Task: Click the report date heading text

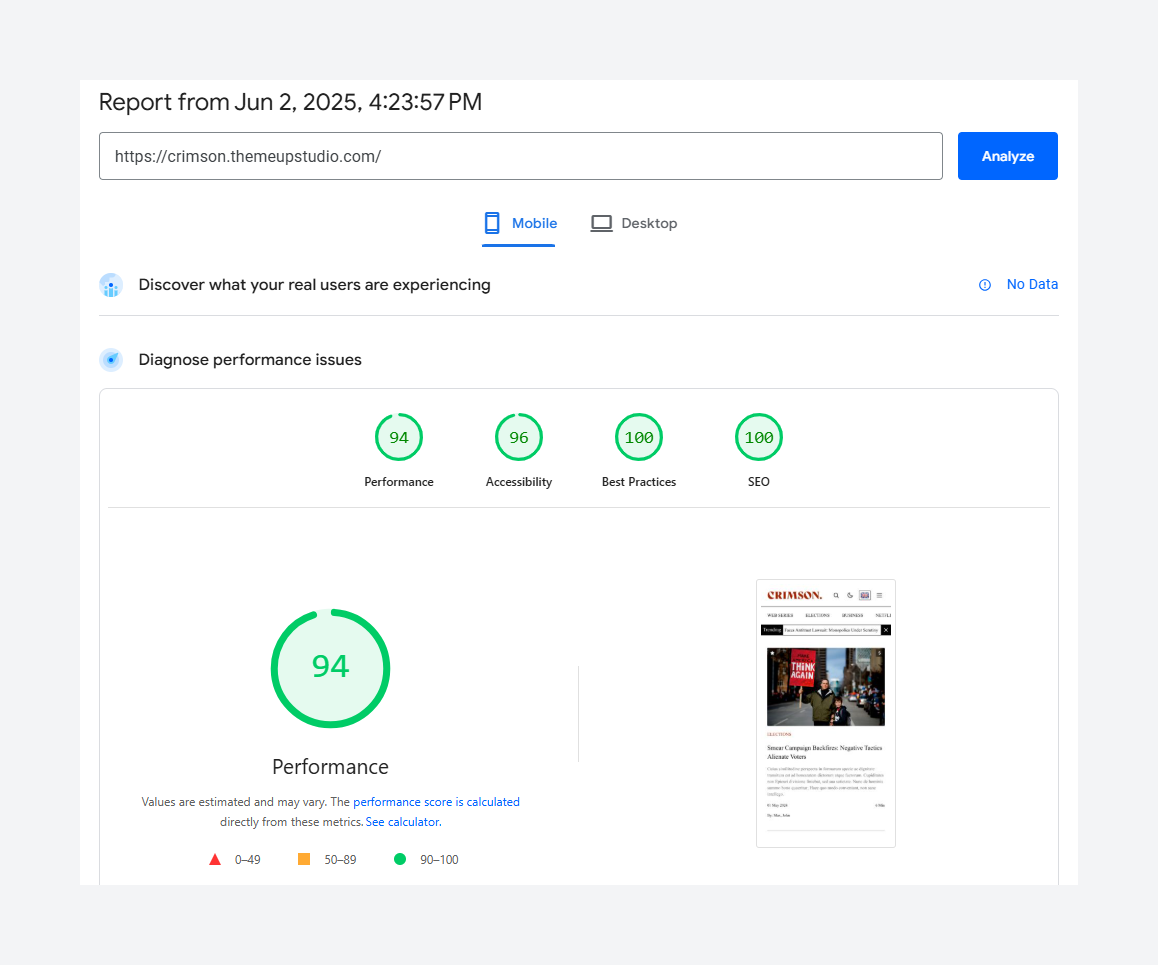Action: [x=290, y=102]
